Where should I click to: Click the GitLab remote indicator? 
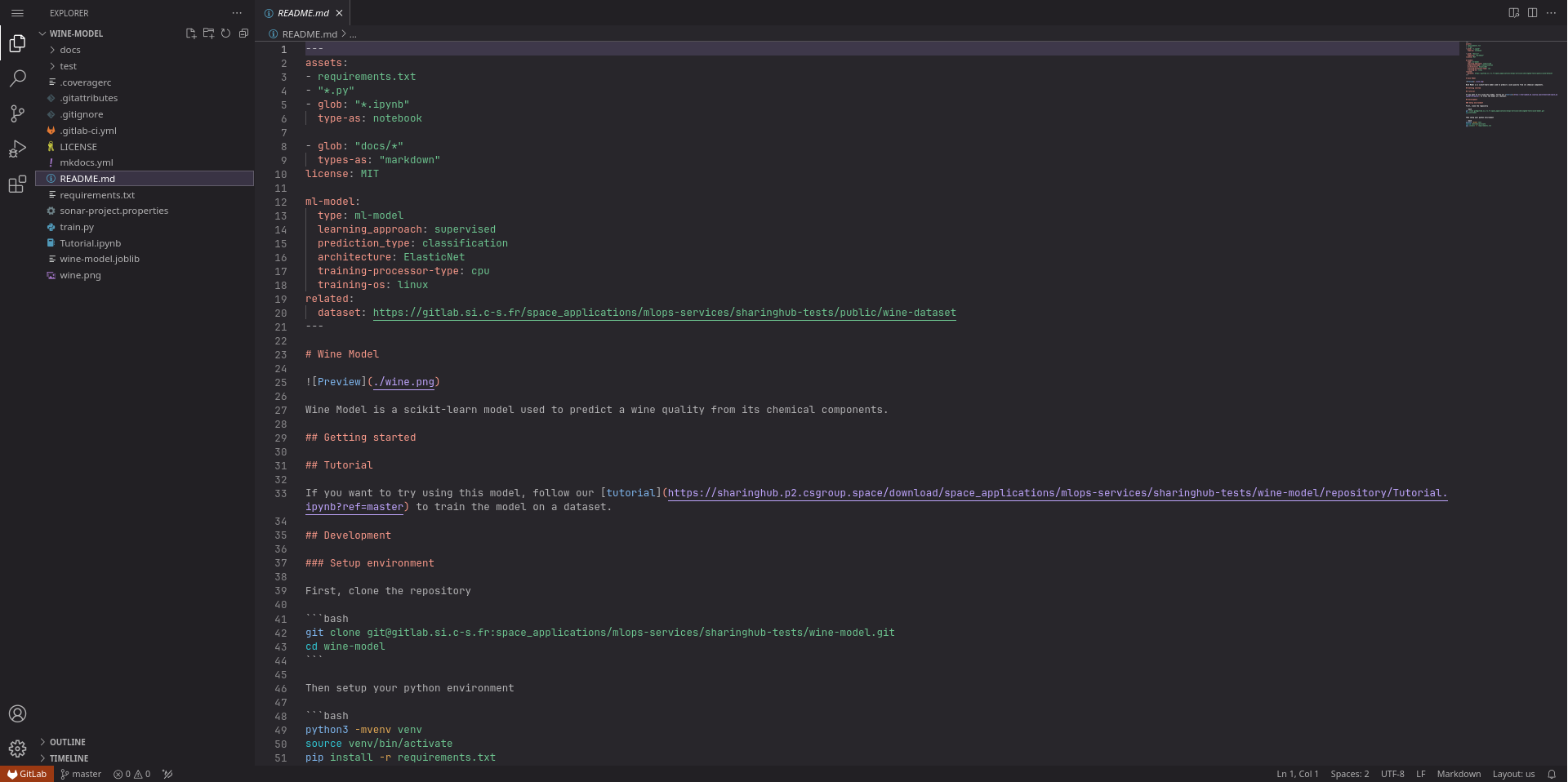coord(27,774)
